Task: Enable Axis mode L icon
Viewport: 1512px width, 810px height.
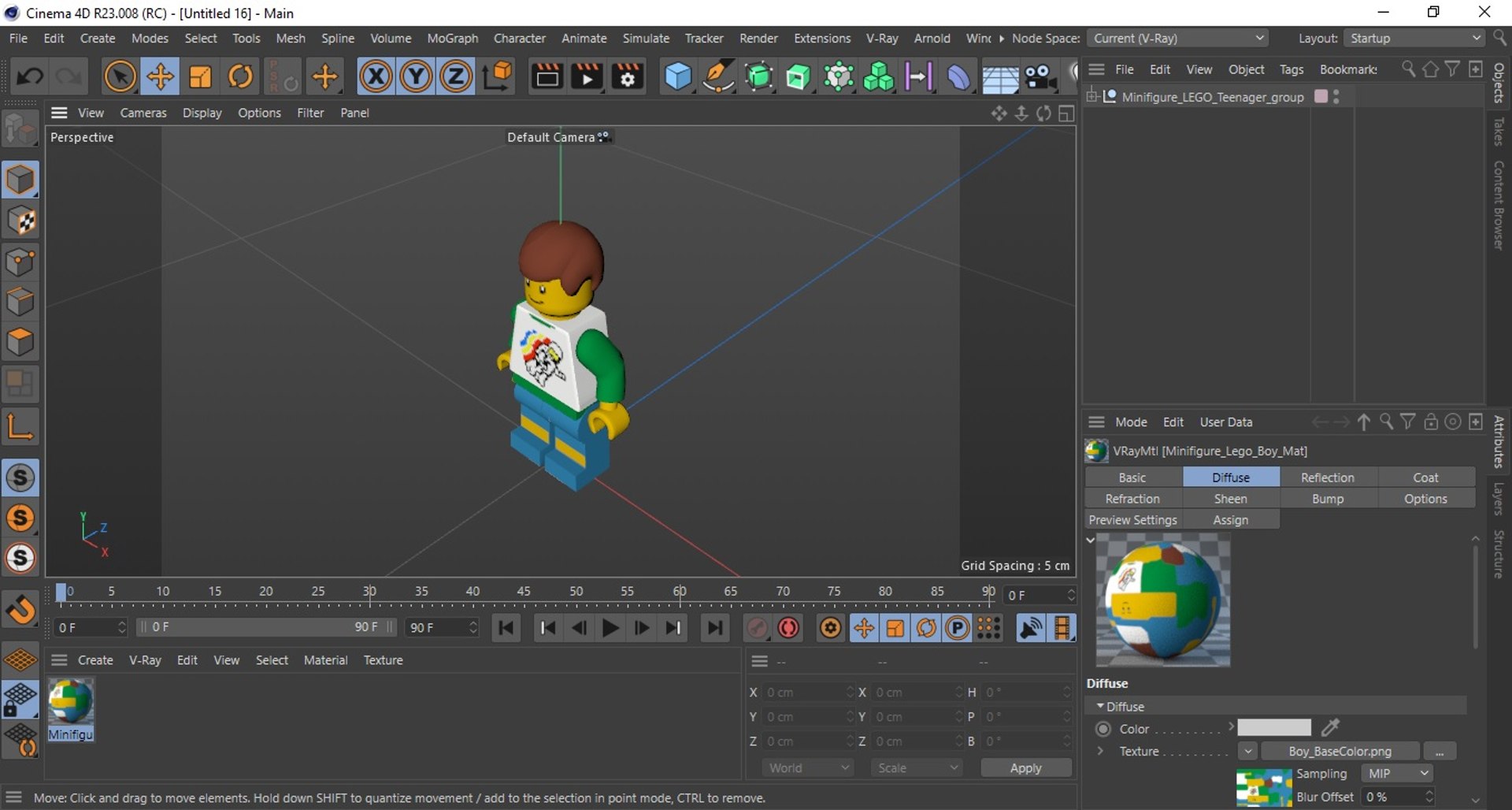Action: pos(20,426)
